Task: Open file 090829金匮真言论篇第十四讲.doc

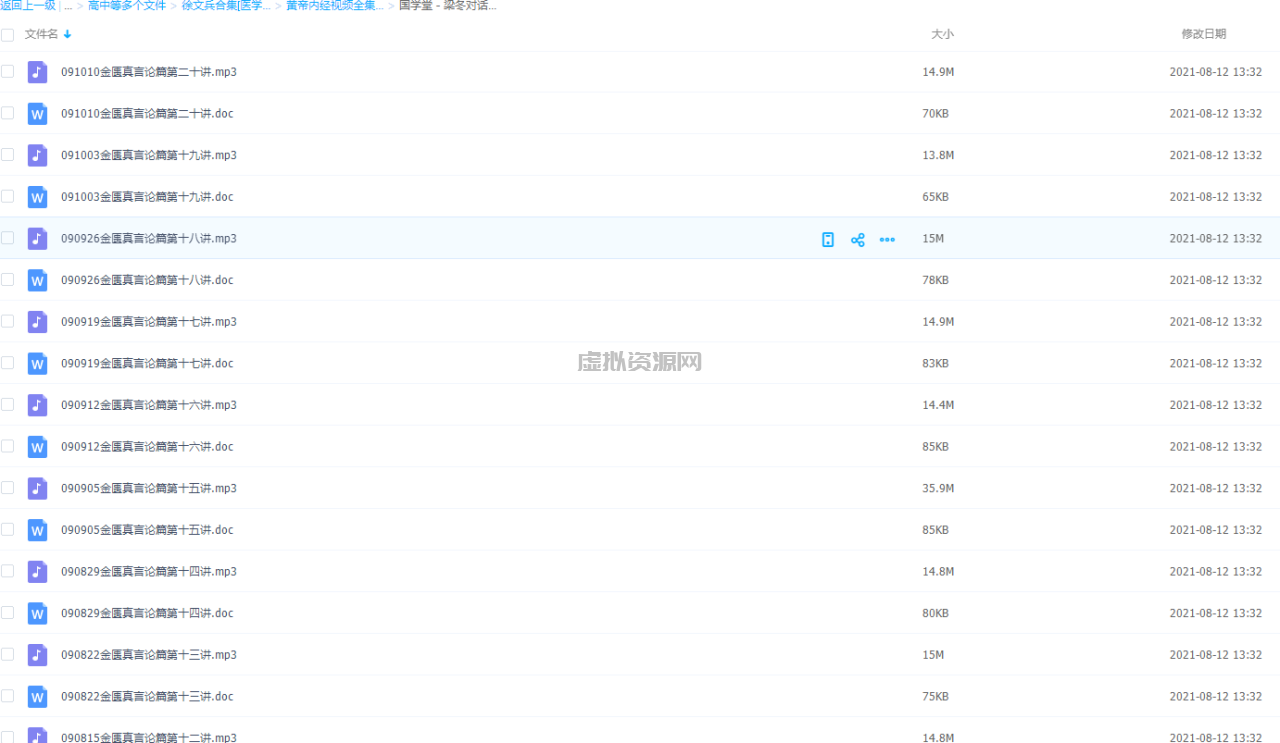Action: 147,613
